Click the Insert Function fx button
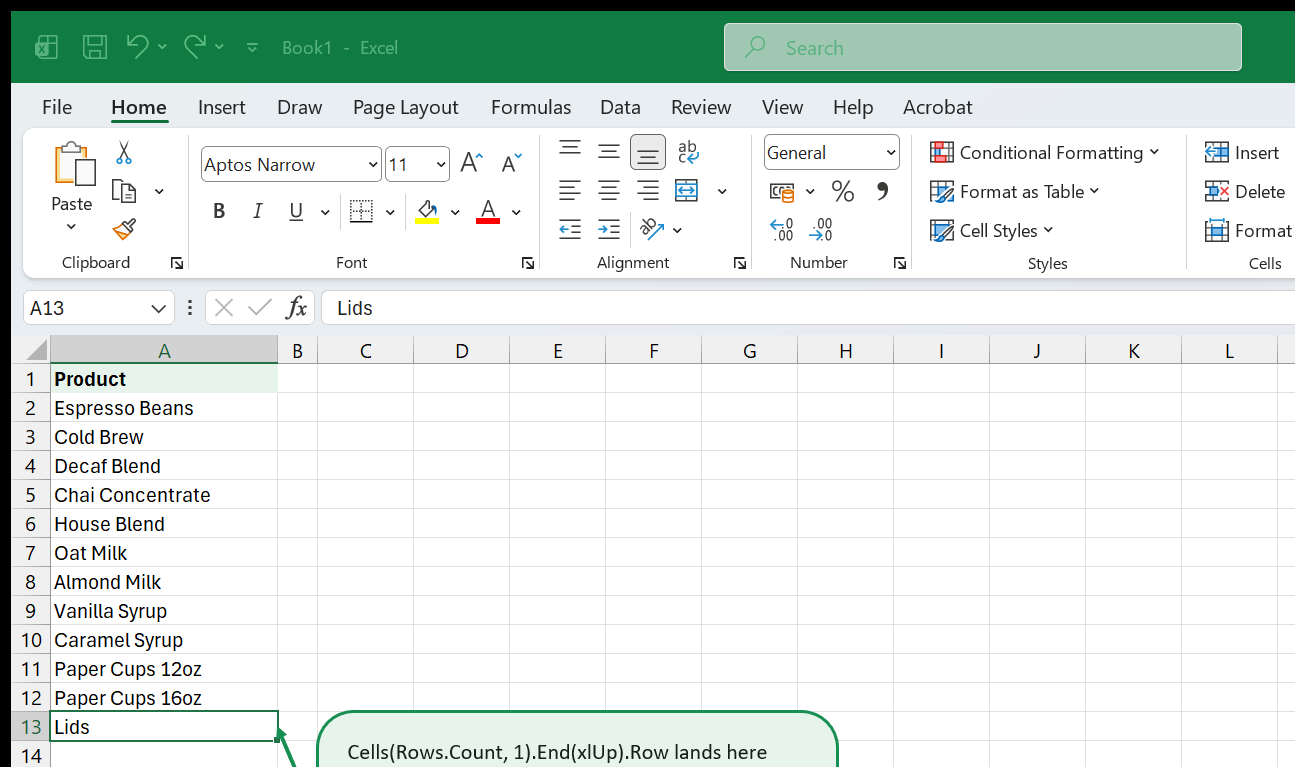 [296, 308]
